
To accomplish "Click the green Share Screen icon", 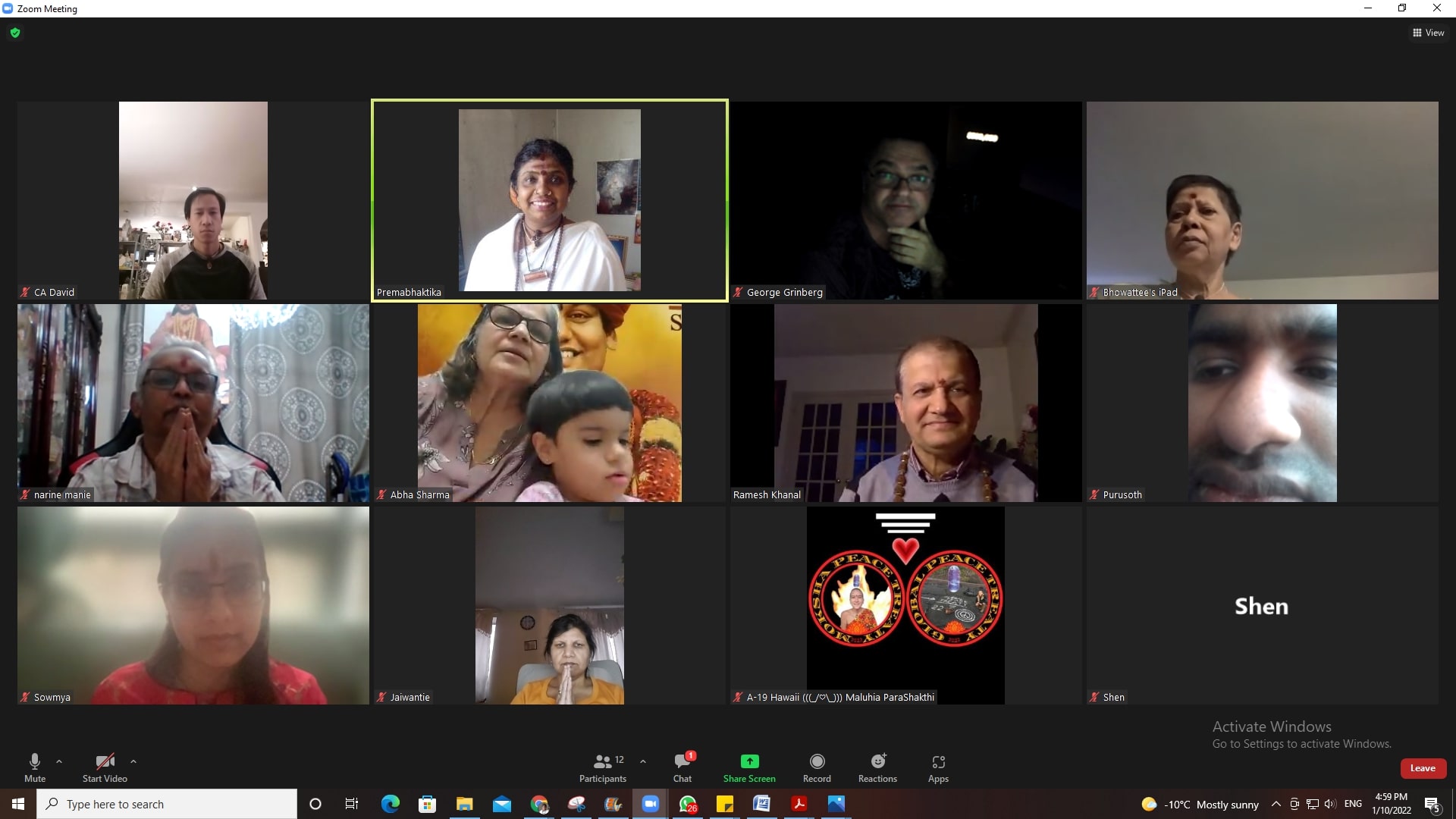I will 749,761.
